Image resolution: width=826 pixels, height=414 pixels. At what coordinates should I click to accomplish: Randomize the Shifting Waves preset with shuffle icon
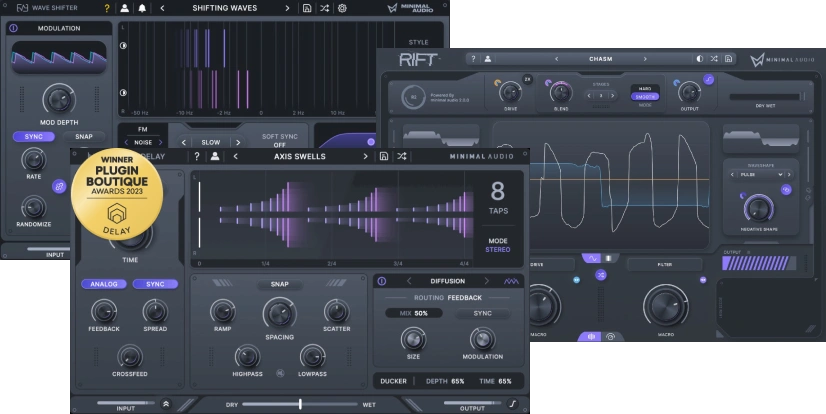tap(324, 8)
